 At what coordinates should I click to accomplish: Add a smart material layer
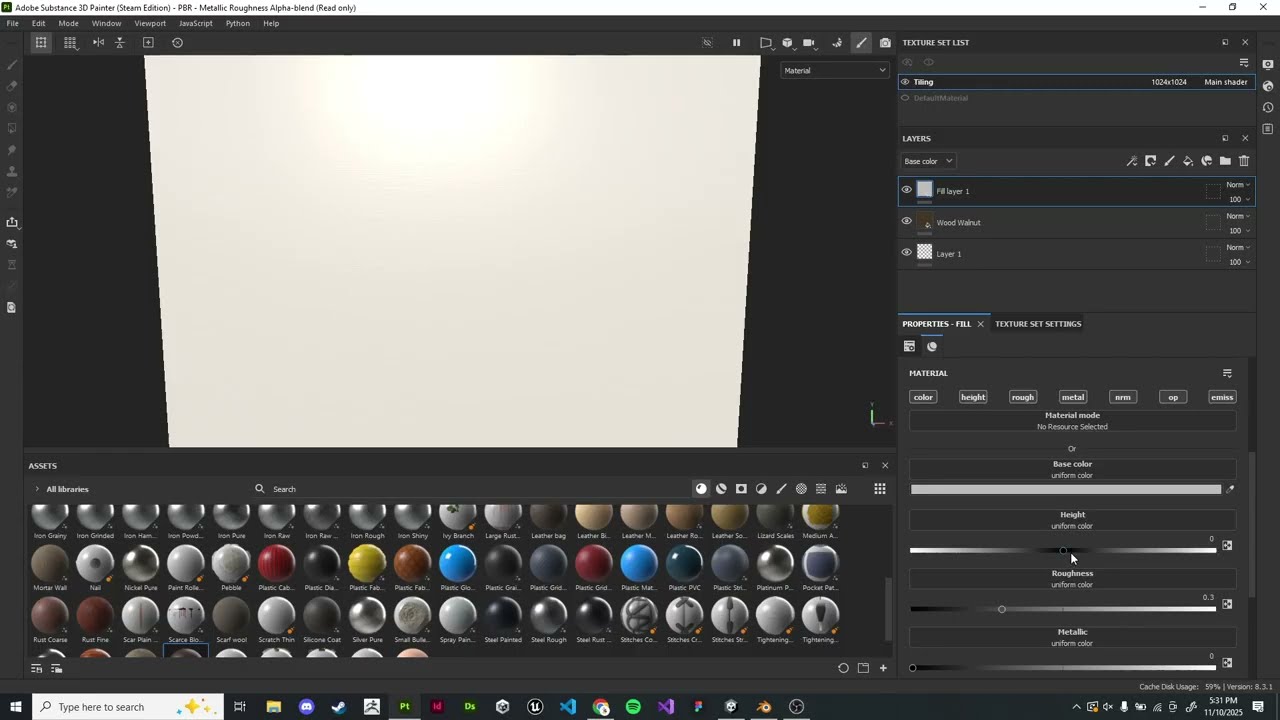(x=1207, y=161)
